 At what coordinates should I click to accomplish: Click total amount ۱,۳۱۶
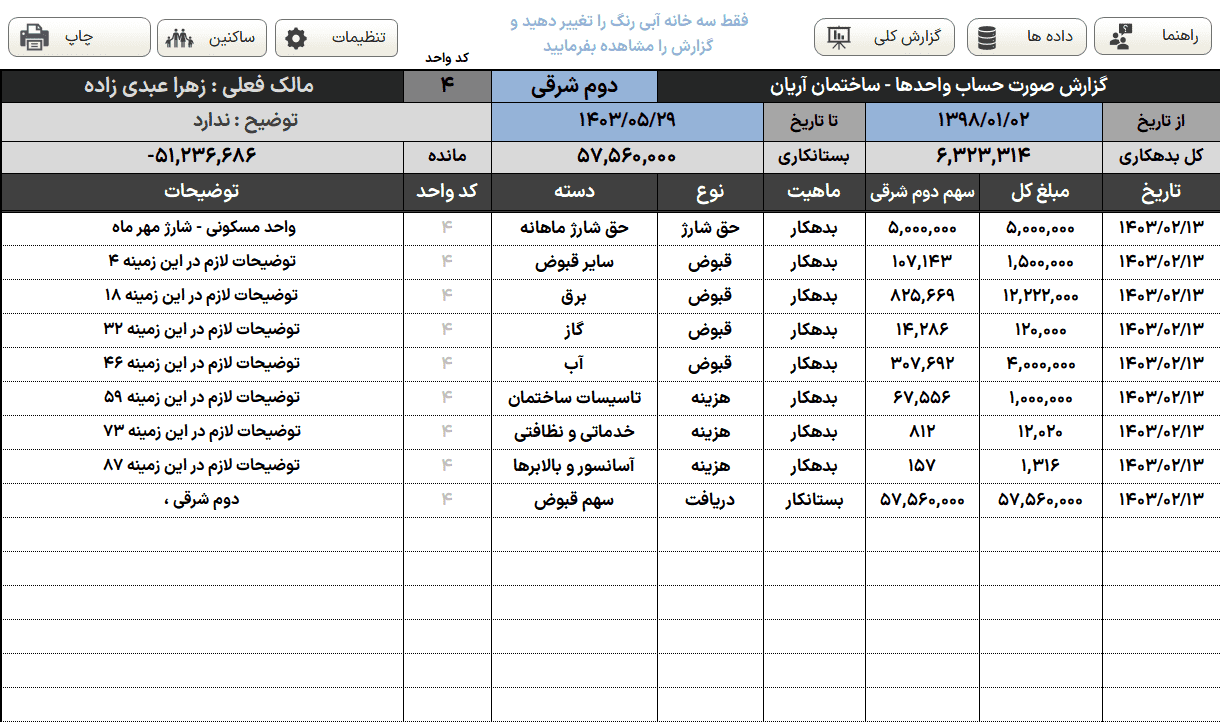tap(1040, 466)
